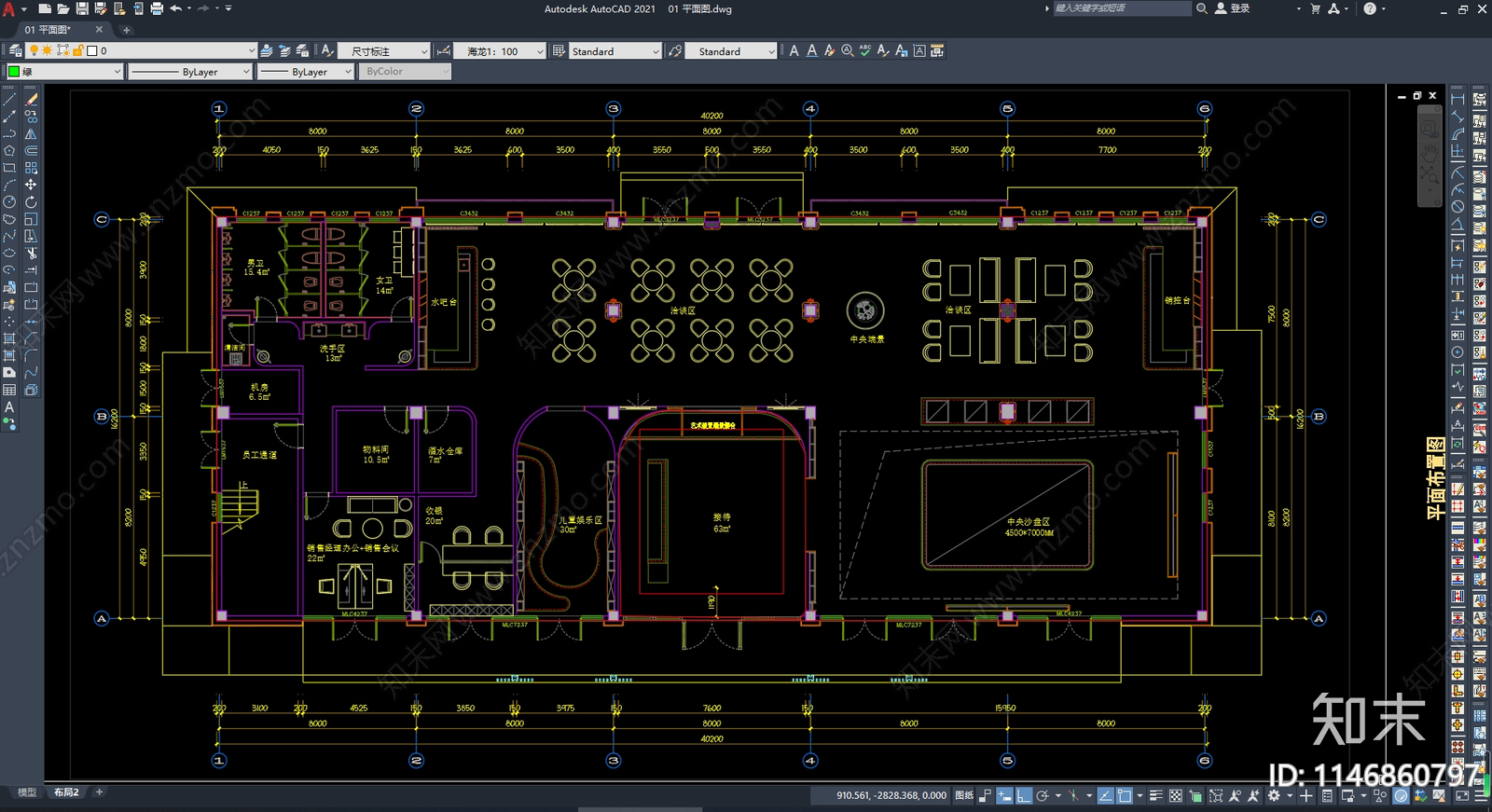Click the Undo arrow icon
Viewport: 1492px width, 812px height.
tap(175, 8)
